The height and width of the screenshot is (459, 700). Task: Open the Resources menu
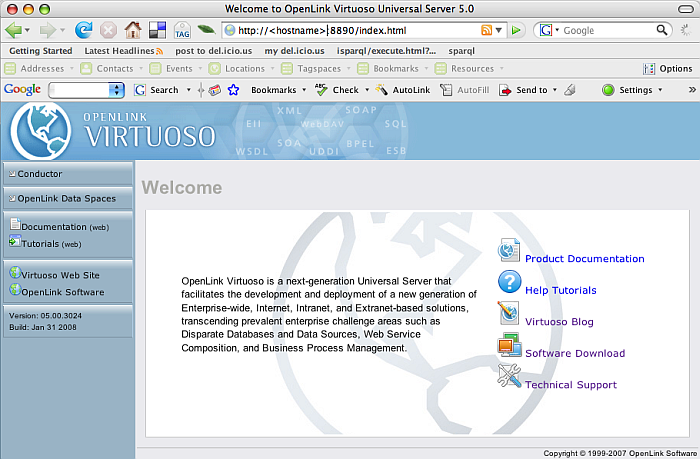click(x=469, y=69)
